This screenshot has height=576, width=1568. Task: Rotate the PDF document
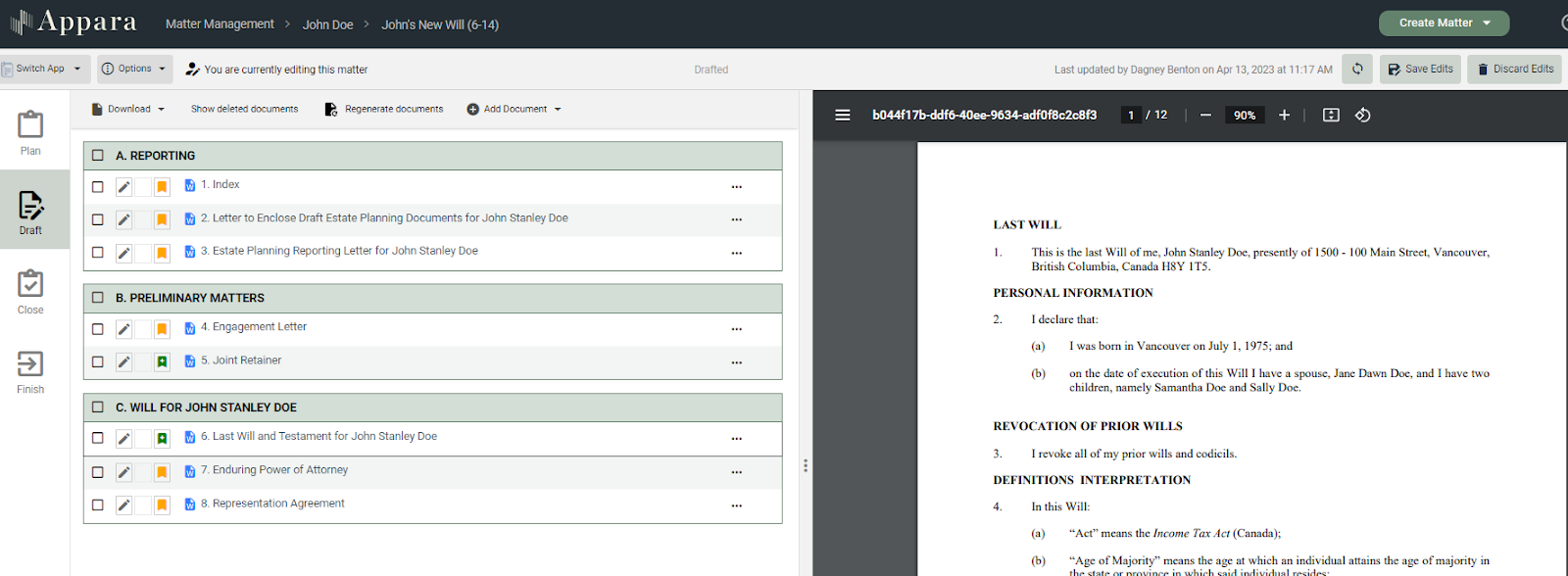pos(1362,115)
